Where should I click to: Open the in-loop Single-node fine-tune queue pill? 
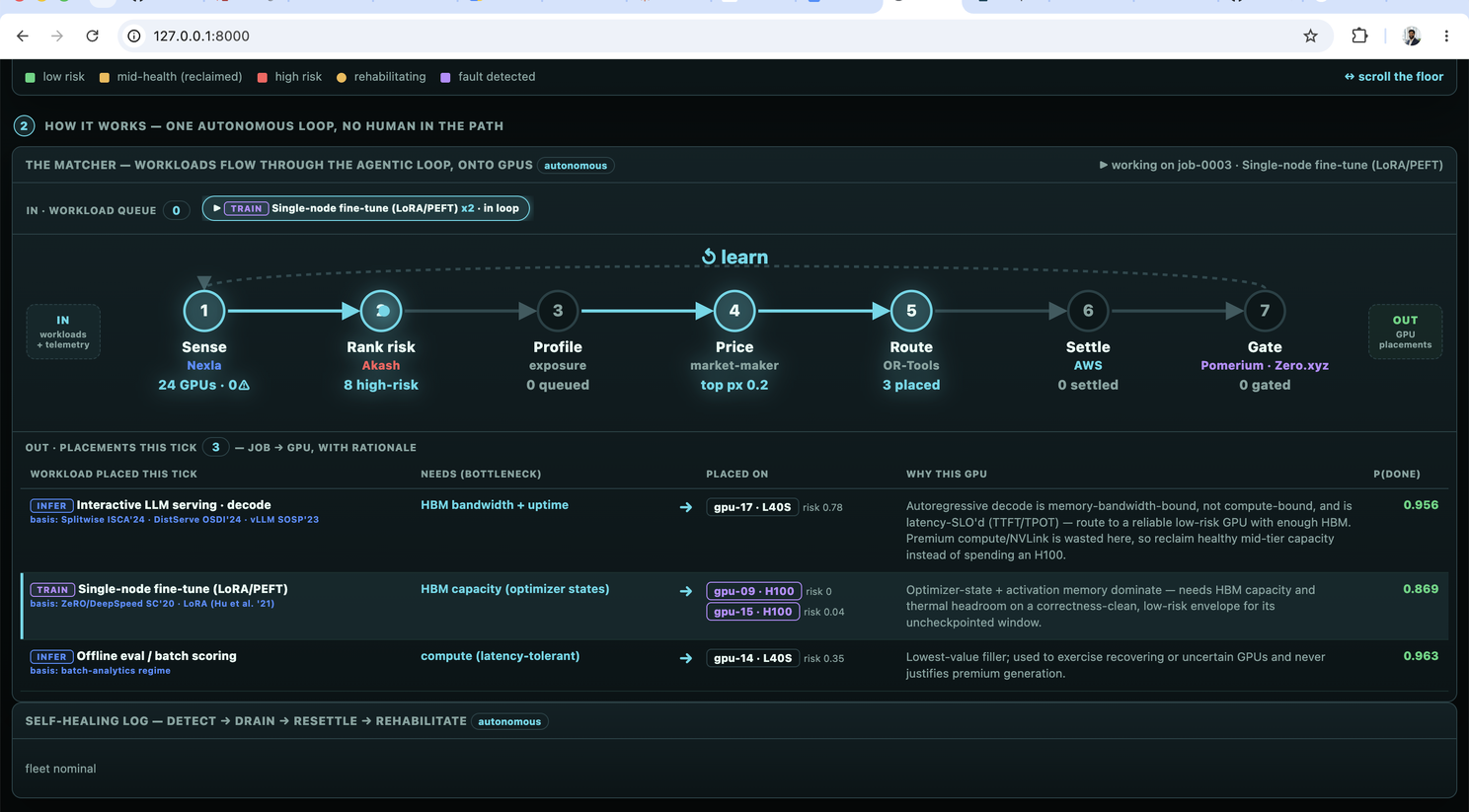tap(366, 208)
